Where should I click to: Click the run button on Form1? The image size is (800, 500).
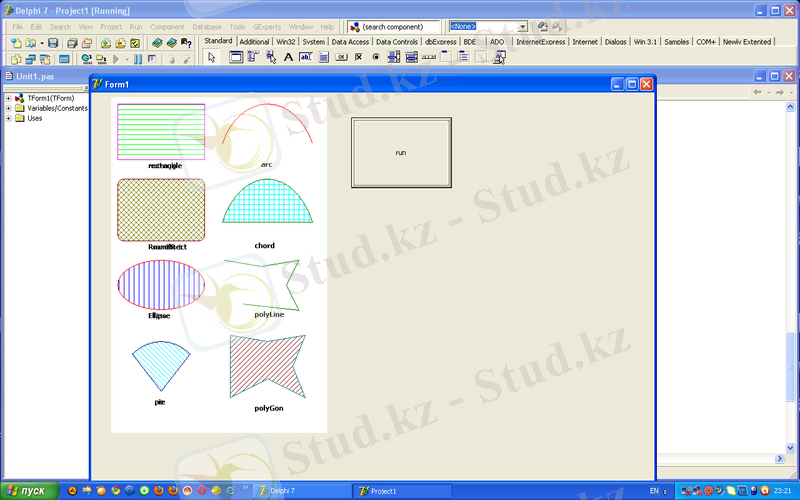[x=401, y=152]
